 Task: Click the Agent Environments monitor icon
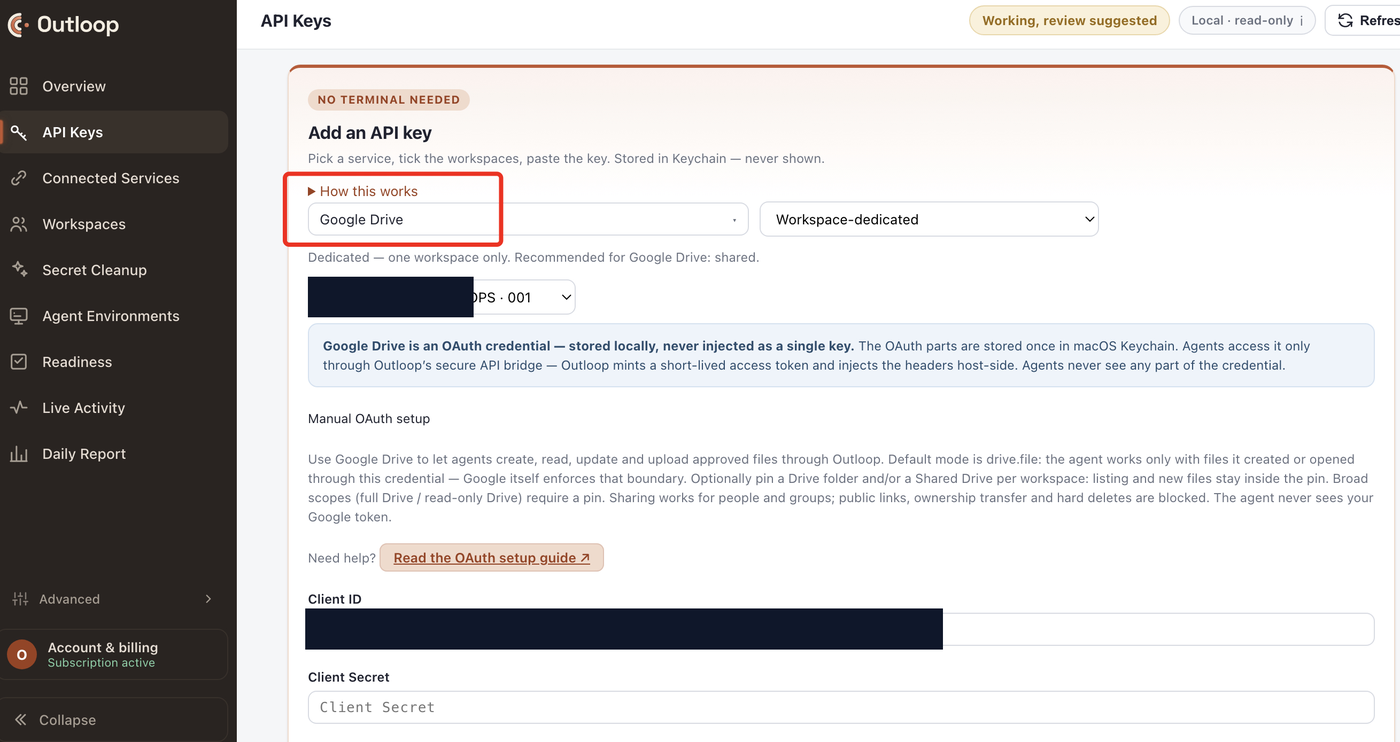19,316
